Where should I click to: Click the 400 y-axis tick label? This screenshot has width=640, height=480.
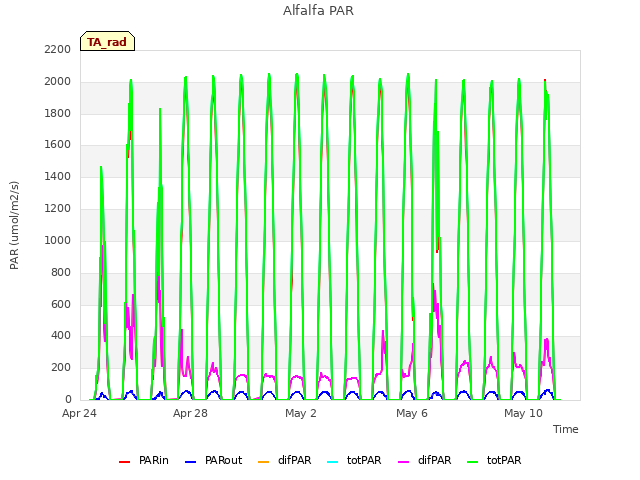61,336
